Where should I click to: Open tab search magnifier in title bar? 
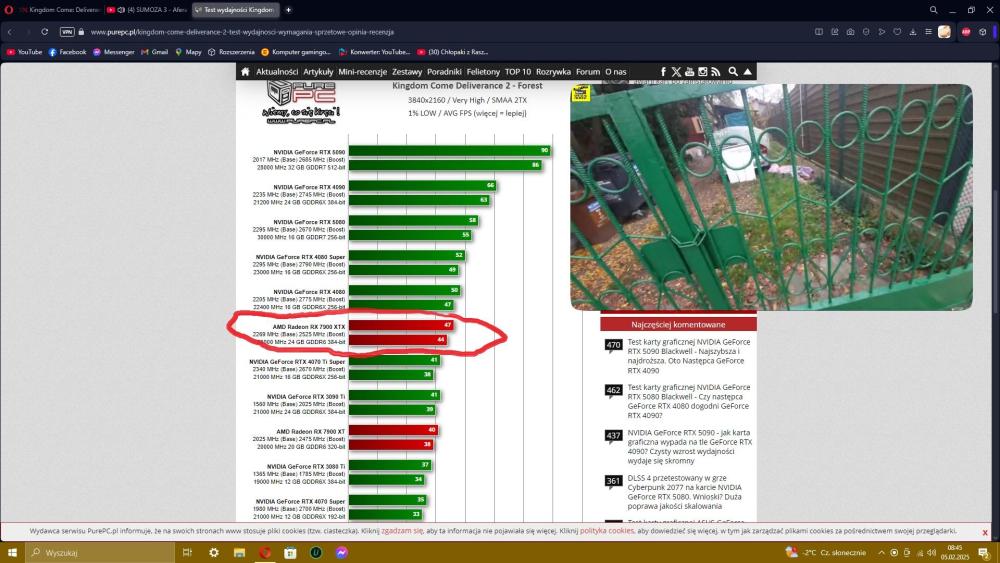point(933,10)
